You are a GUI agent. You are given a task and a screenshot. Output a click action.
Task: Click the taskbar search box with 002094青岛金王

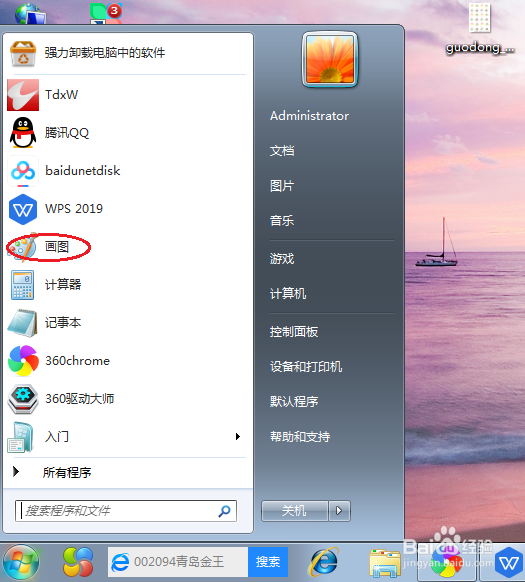click(x=178, y=562)
